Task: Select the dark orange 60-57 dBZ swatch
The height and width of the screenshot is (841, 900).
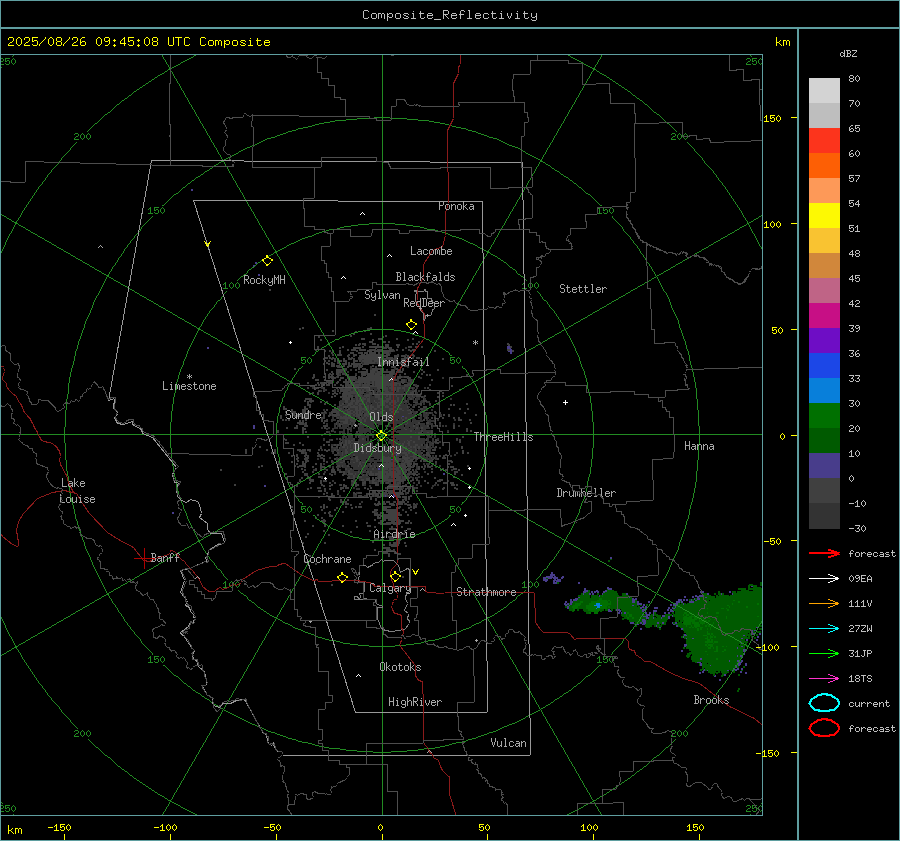Action: (824, 166)
